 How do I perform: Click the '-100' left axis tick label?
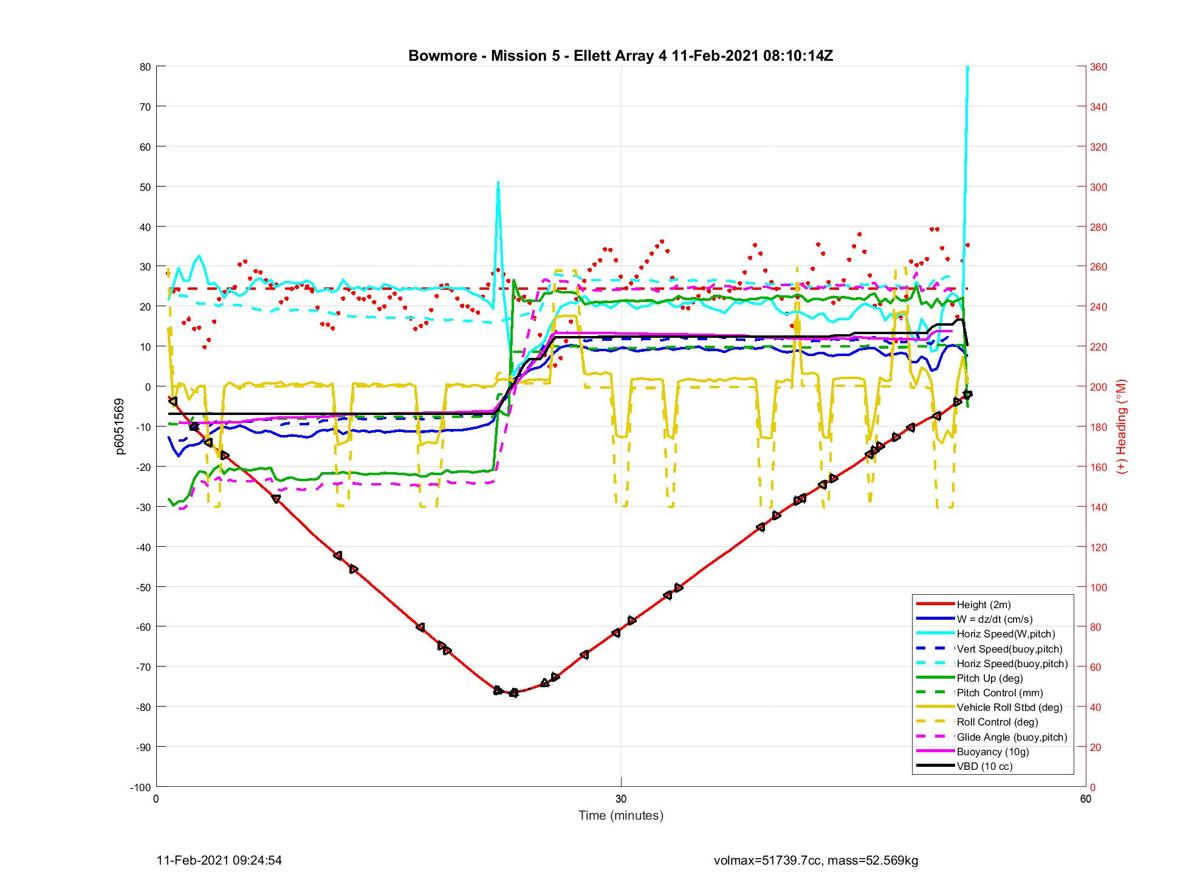tap(140, 787)
